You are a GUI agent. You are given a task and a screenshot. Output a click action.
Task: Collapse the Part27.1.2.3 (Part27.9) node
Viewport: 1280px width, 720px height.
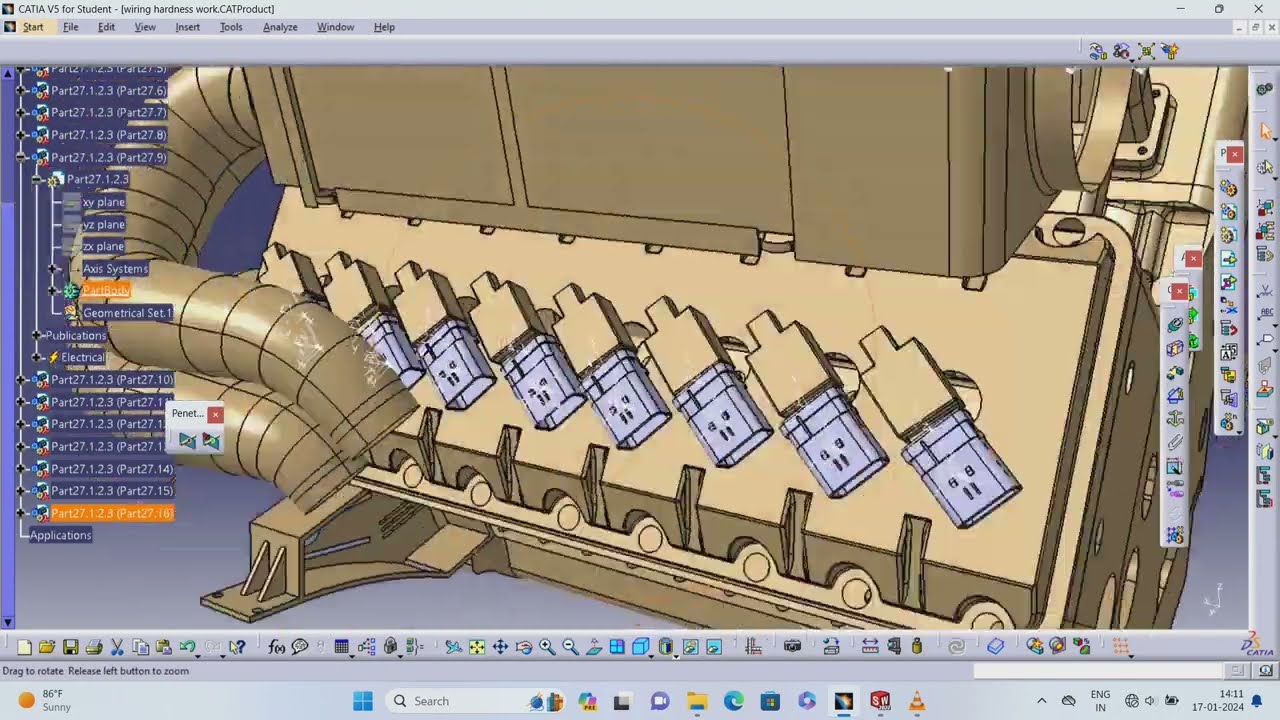coord(21,158)
